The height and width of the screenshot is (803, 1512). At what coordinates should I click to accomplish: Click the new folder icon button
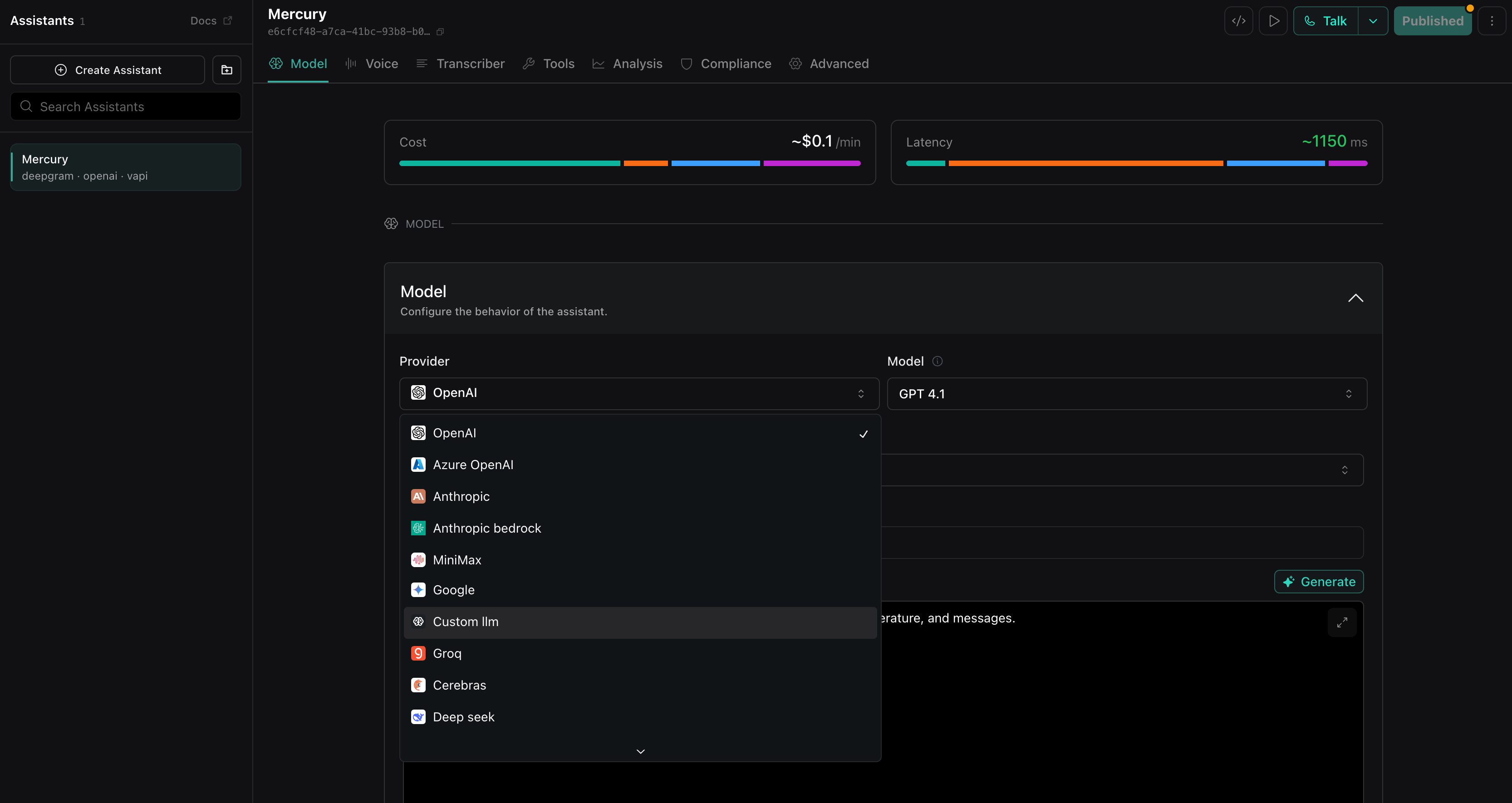click(226, 70)
